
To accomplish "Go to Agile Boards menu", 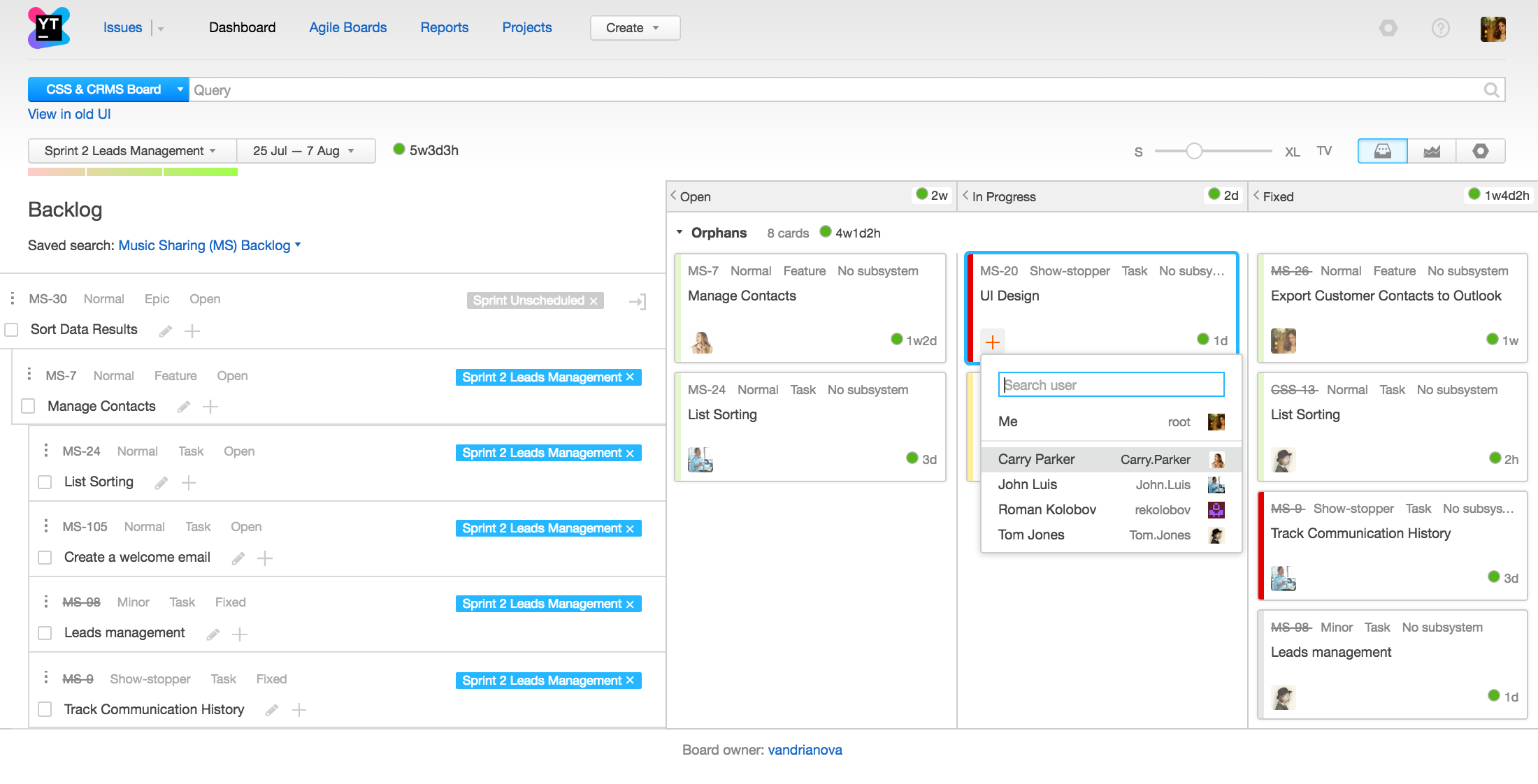I will point(347,27).
